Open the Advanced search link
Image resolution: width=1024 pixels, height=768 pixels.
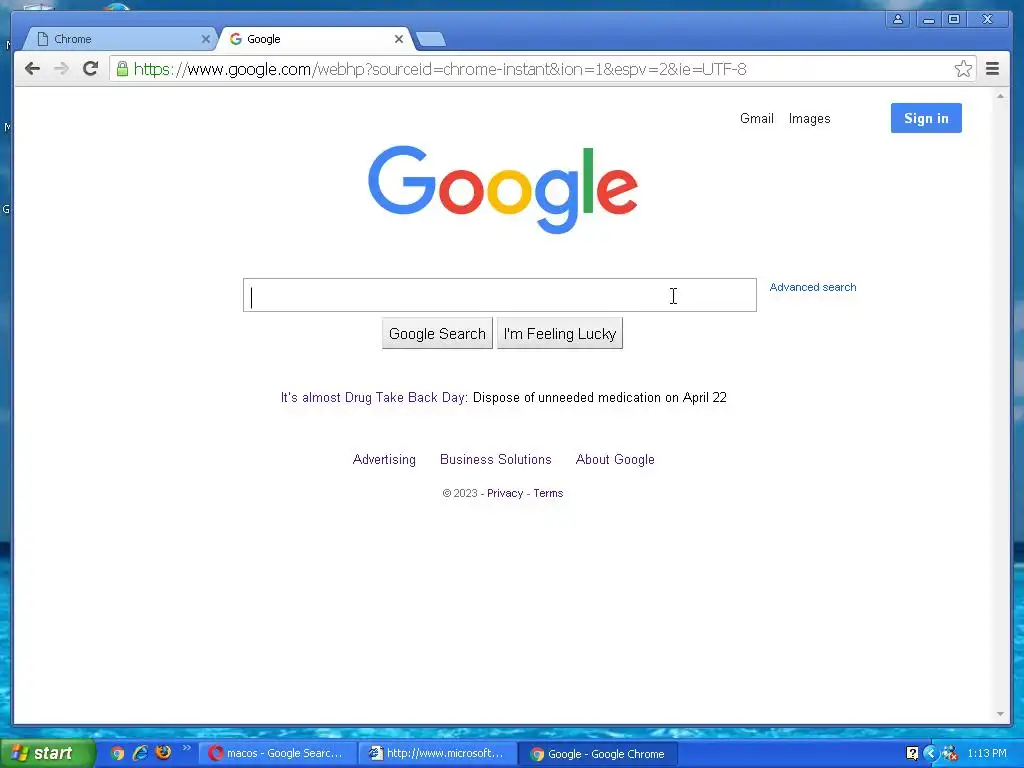click(812, 287)
